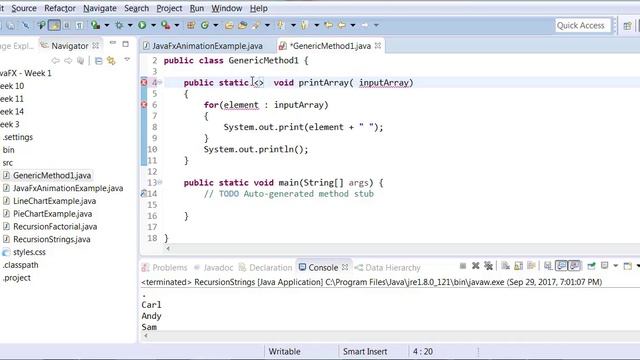Select styles.css file in Navigator

[29, 252]
